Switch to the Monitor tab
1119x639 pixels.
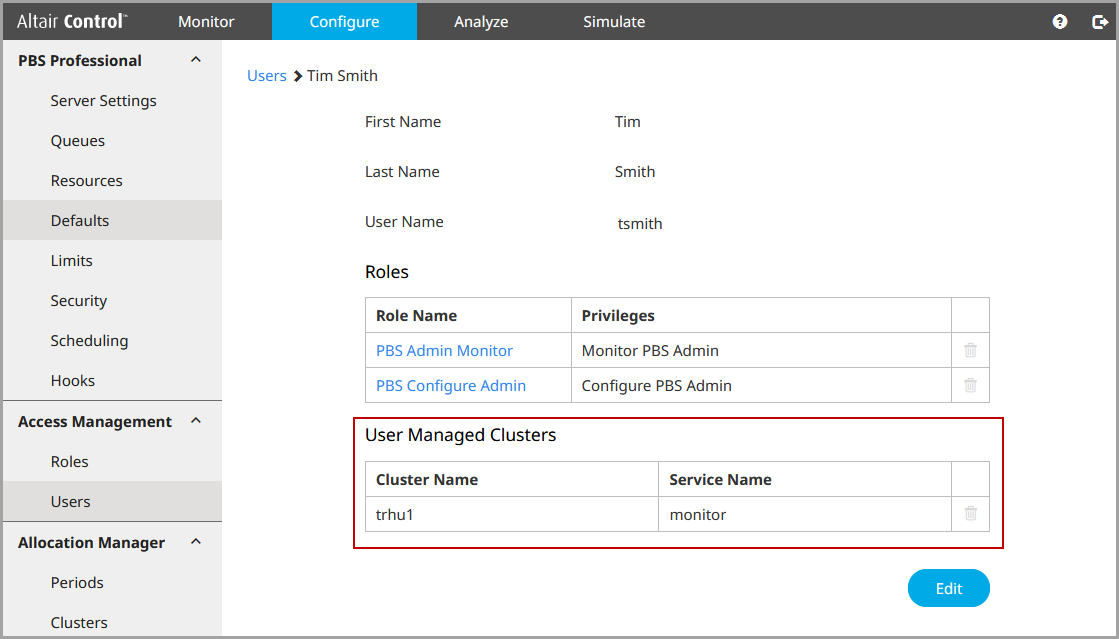(206, 21)
